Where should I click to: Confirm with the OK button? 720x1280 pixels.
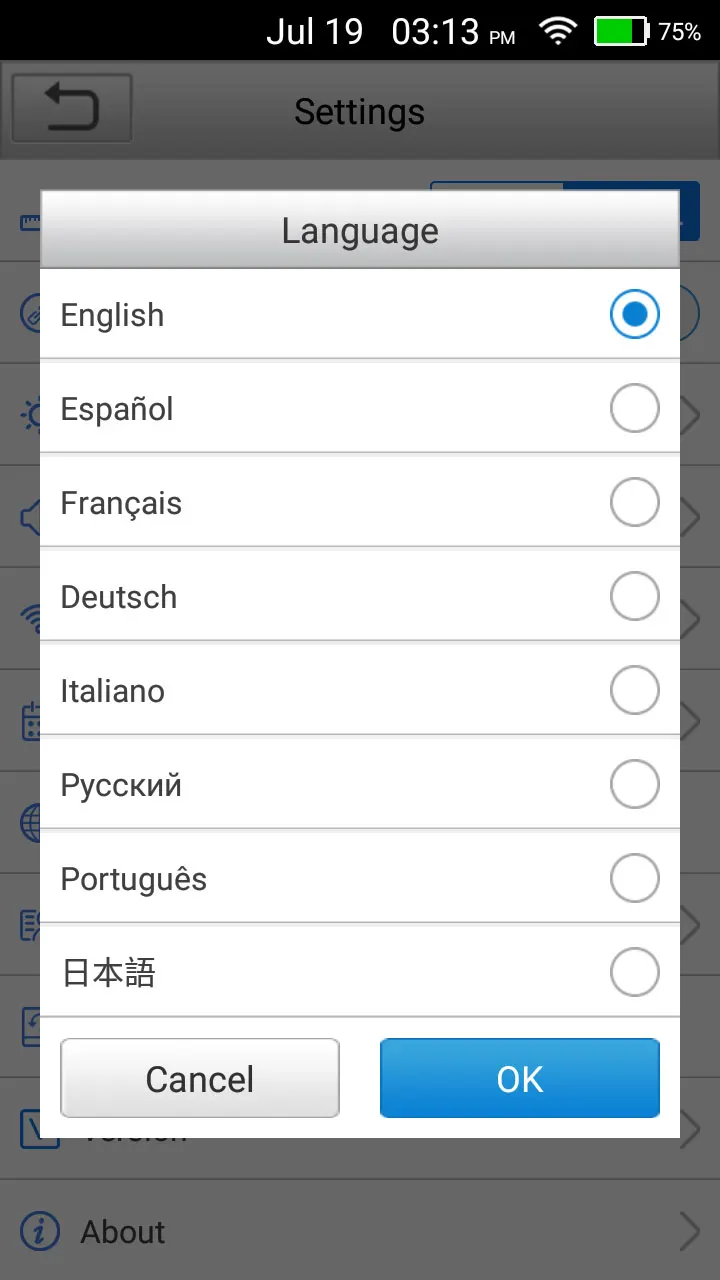[519, 1078]
